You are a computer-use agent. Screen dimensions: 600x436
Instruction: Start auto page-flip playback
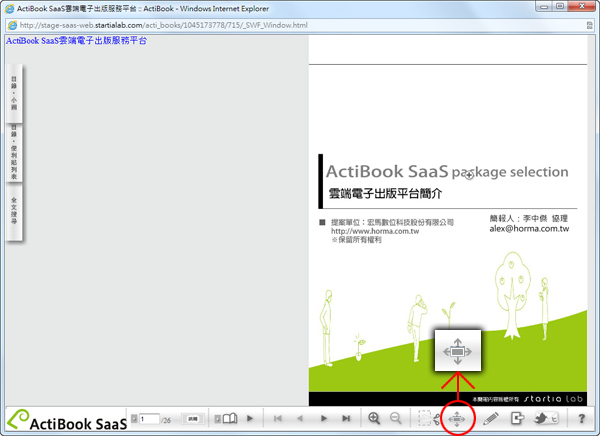[250, 418]
